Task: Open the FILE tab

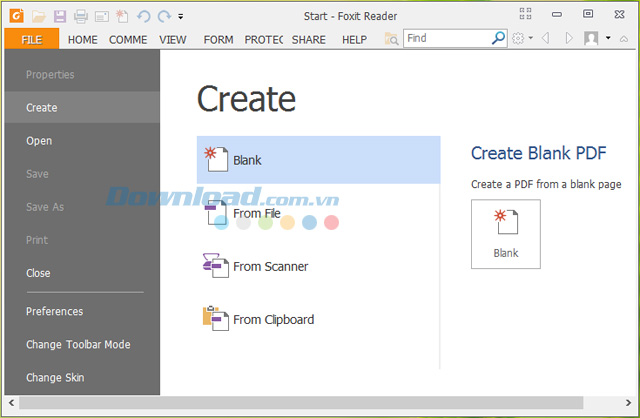Action: (x=32, y=39)
